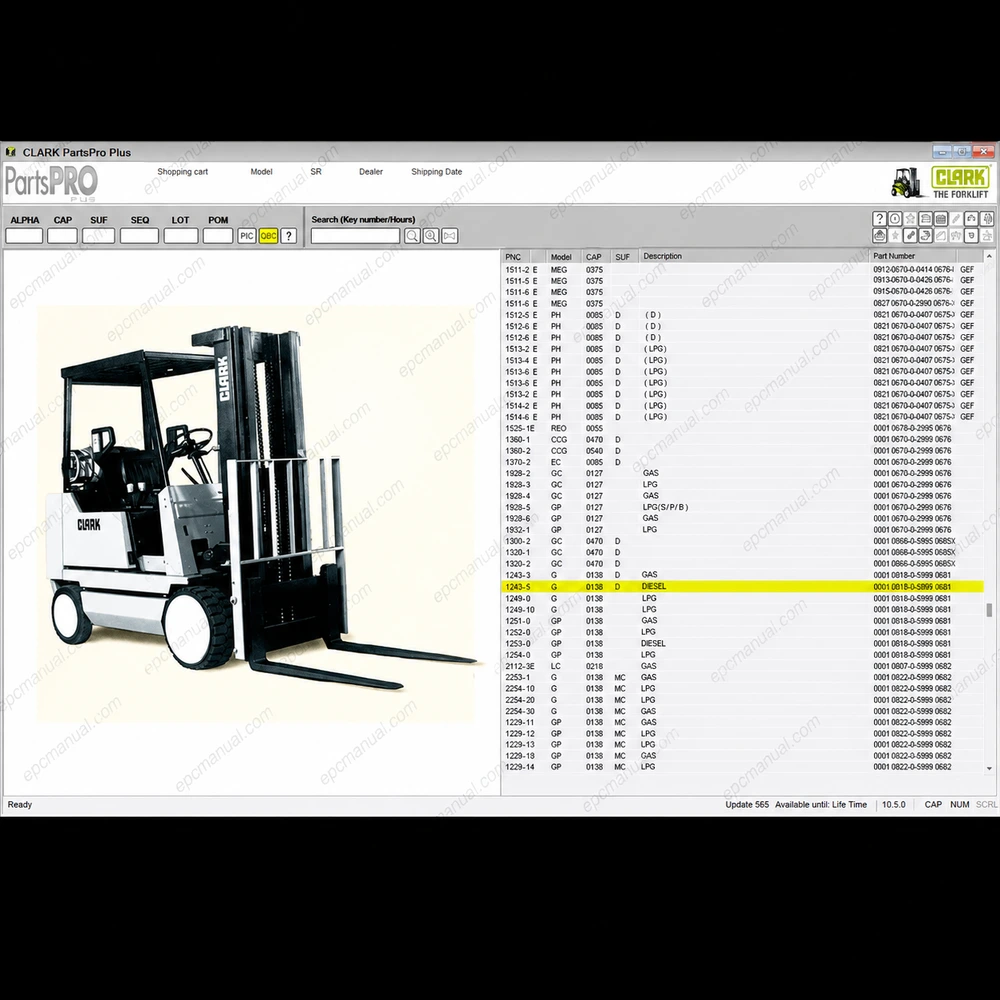Click the shield icon in lower toolbar row
Screen dimensions: 1000x1000
pyautogui.click(x=971, y=235)
